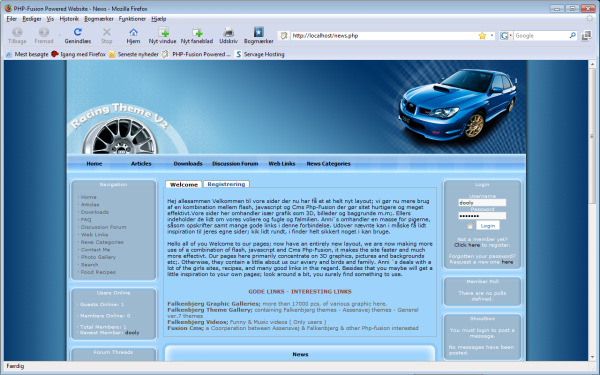Reload page with Genindlæs icon

coord(78,32)
